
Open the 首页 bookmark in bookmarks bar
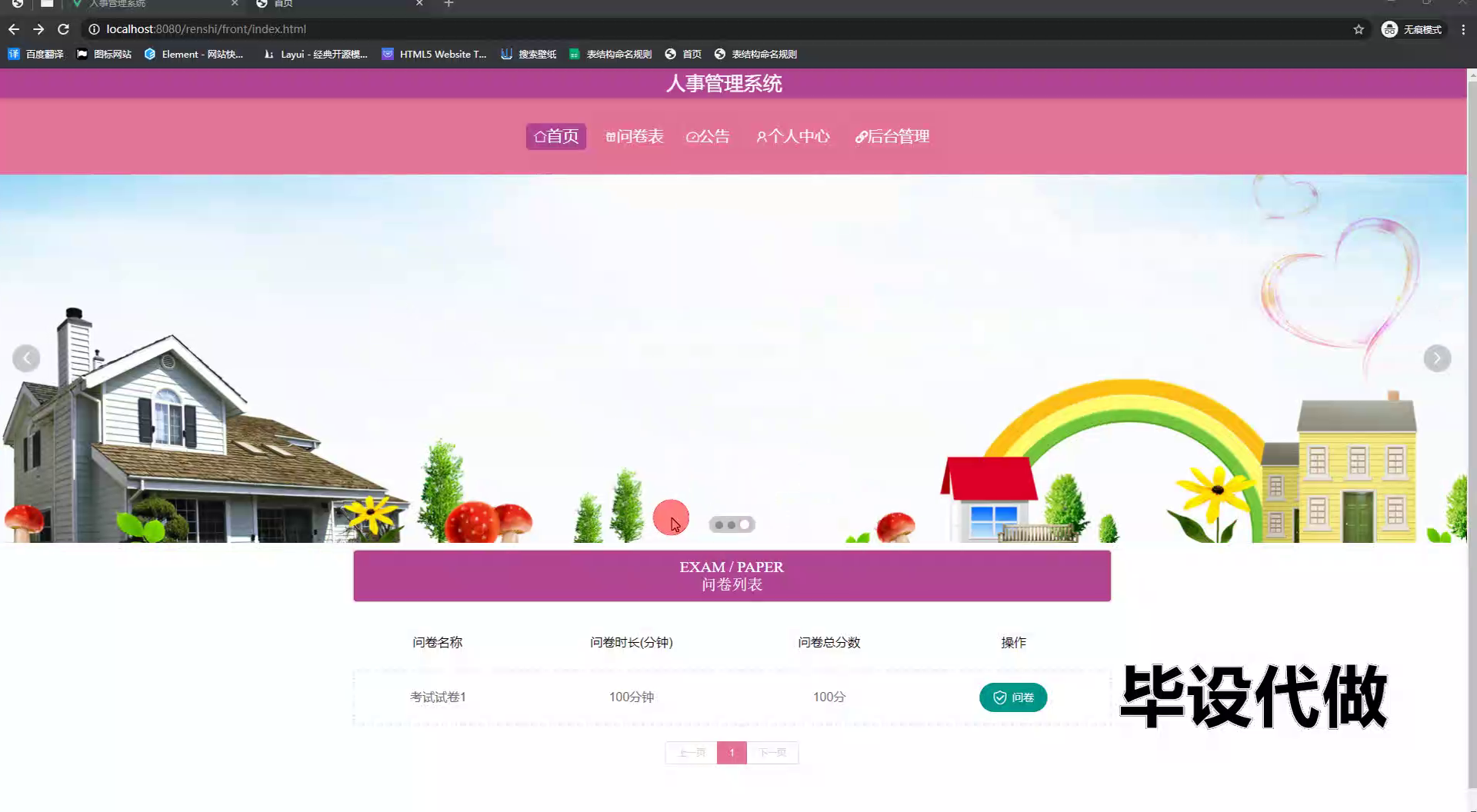click(x=683, y=54)
